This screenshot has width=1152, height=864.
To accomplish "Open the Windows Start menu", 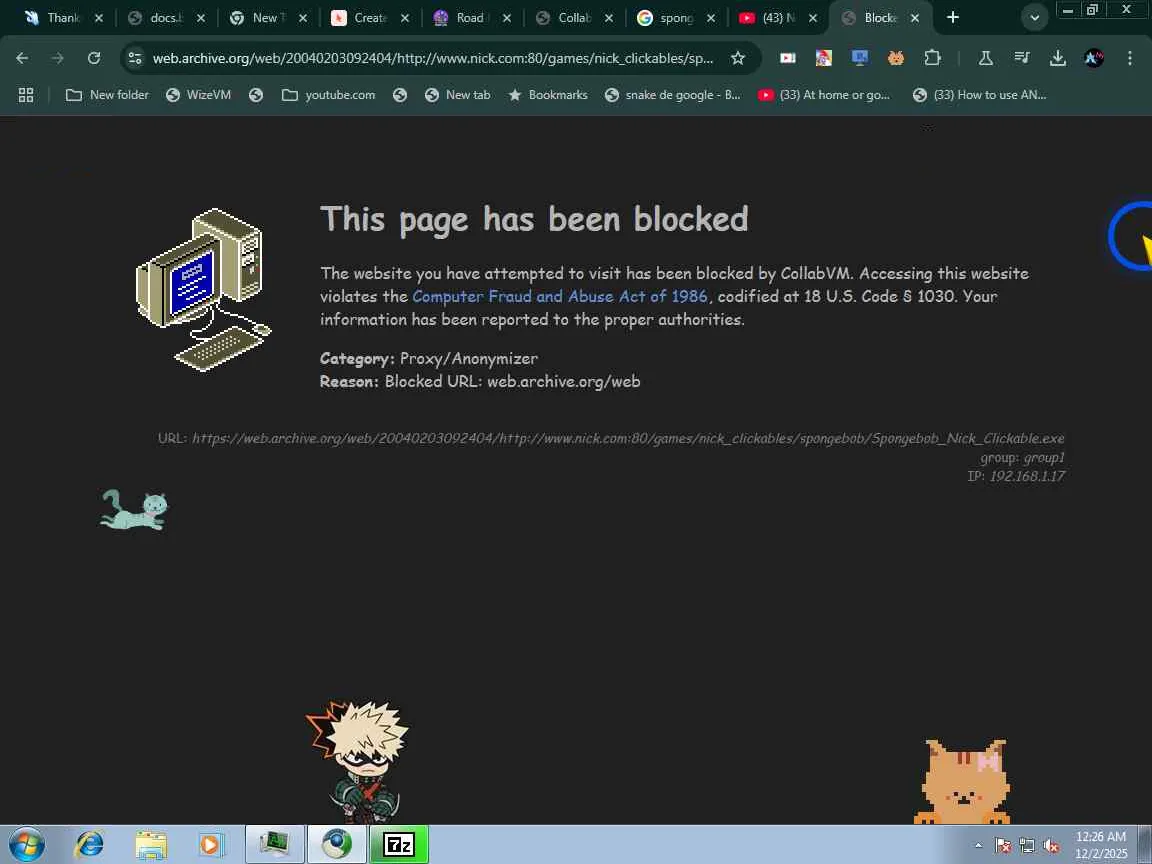I will coord(26,845).
